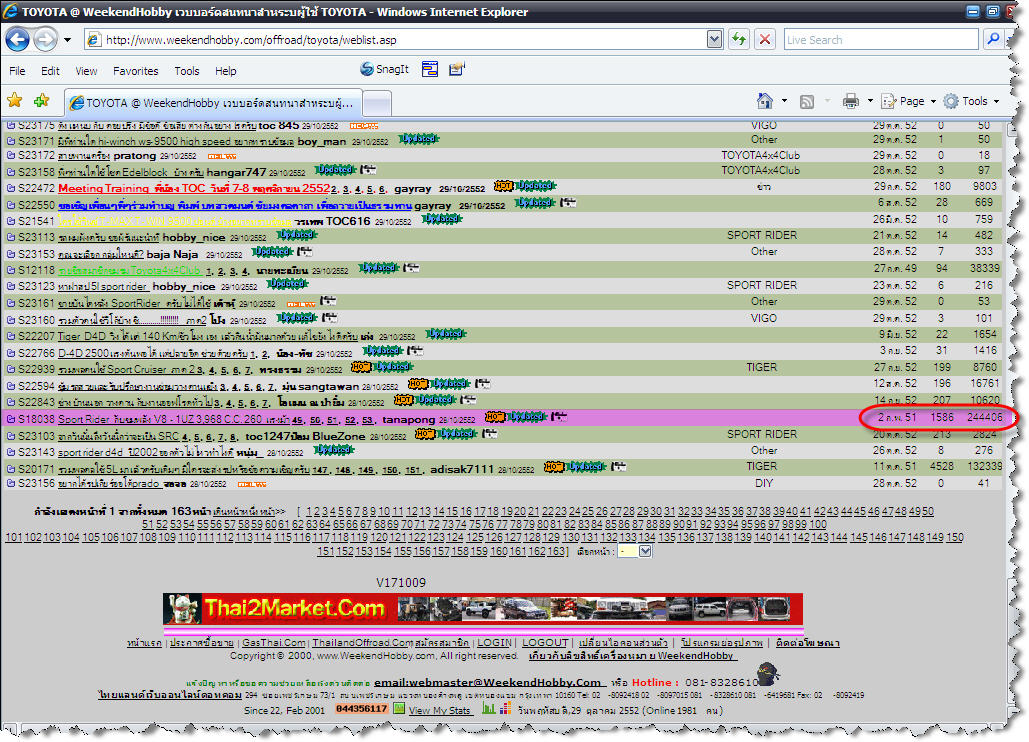Click the Thai2Market.Com banner
Screen dimensions: 1029x742
click(482, 608)
